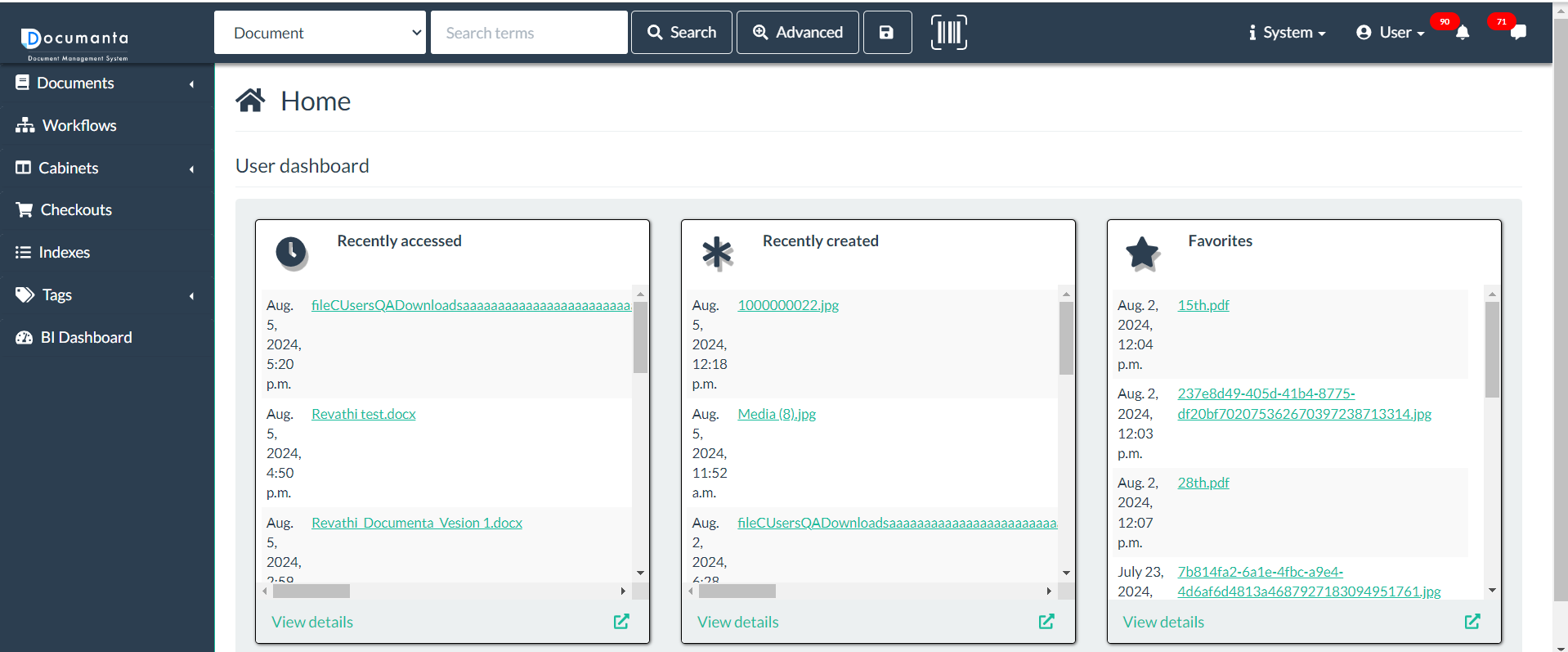The image size is (1568, 652).
Task: Open the Document search type dropdown
Action: [x=320, y=33]
